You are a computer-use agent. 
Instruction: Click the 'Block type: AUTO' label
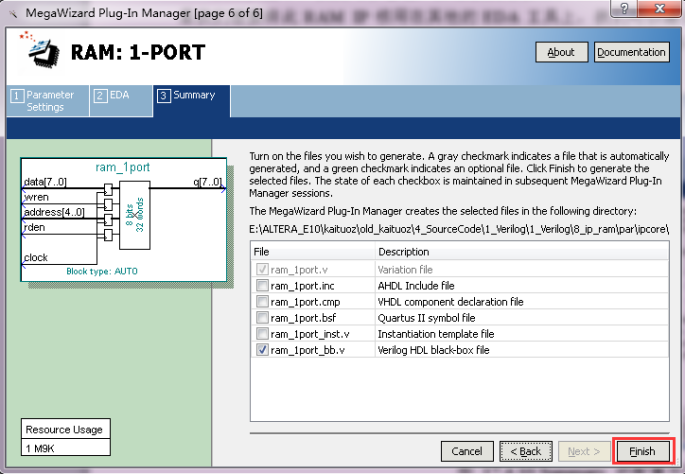pyautogui.click(x=102, y=271)
